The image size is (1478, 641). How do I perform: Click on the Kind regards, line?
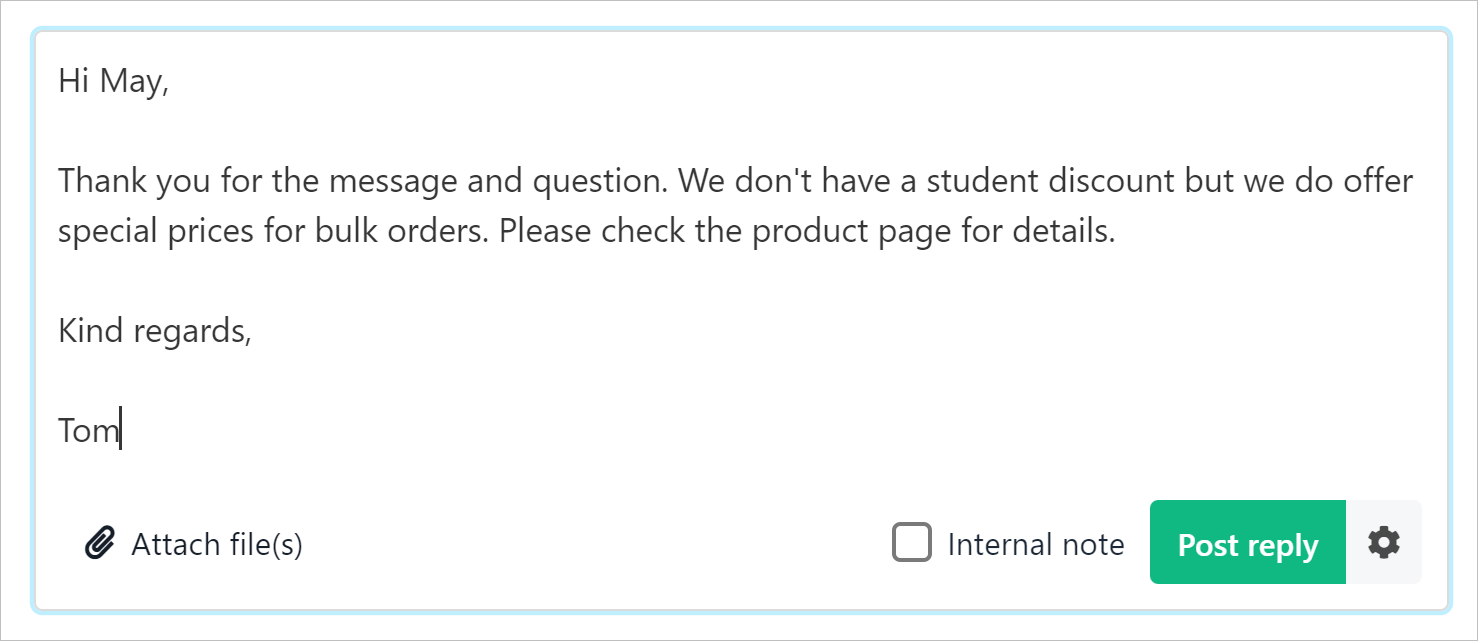155,331
